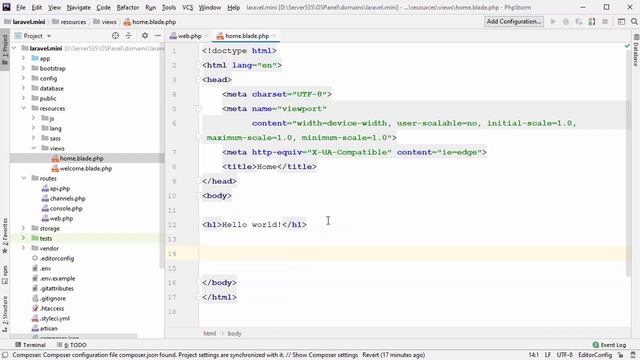This screenshot has width=640, height=360.
Task: Expand the vendor folder
Action: pos(23,248)
